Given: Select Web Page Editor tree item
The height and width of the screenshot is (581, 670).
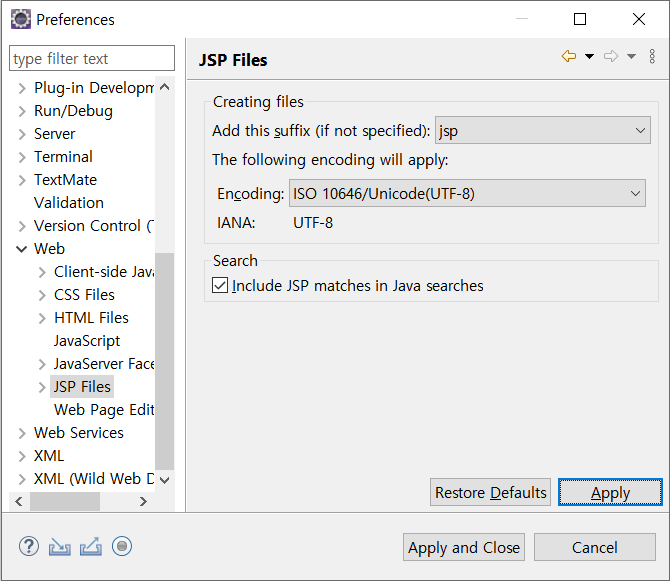Looking at the screenshot, I should point(104,410).
